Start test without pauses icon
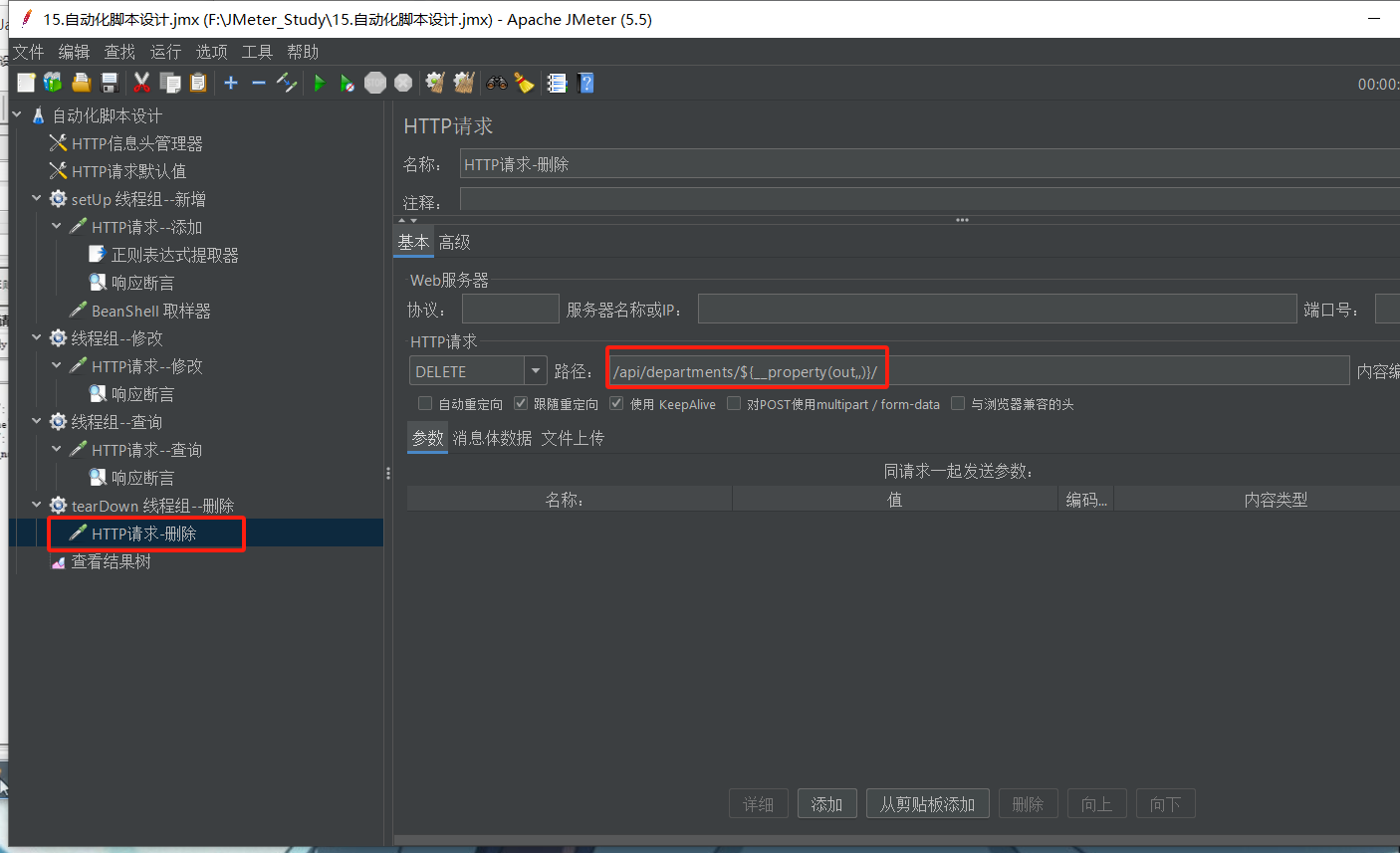The height and width of the screenshot is (853, 1400). point(347,83)
